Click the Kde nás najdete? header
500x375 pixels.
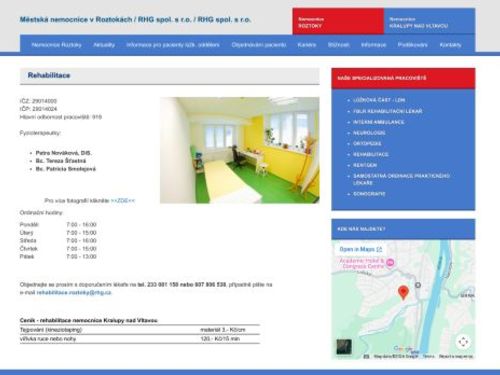403,229
